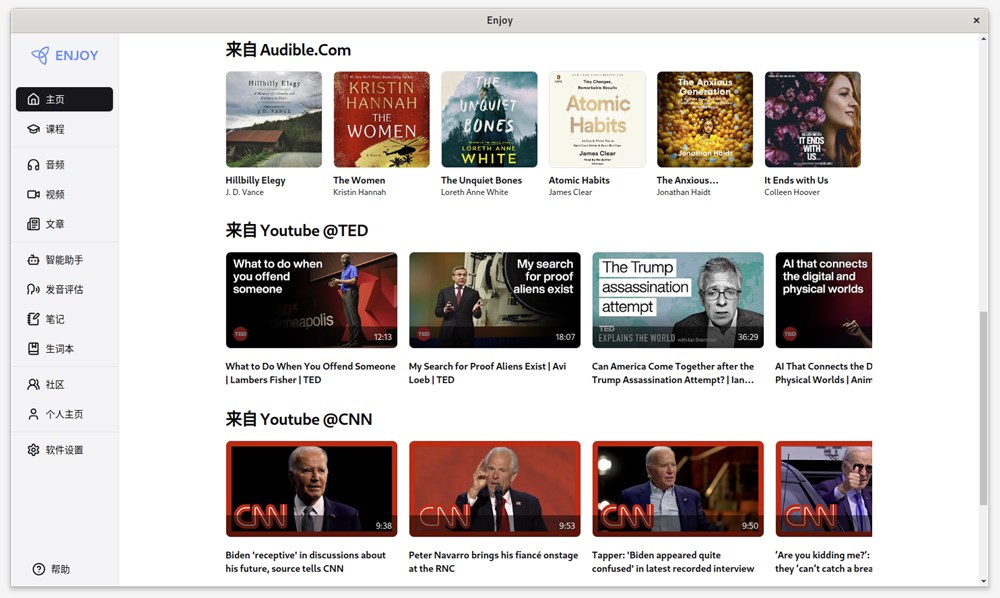The width and height of the screenshot is (1000, 598).
Task: Close the Enjoy window
Action: coord(976,20)
